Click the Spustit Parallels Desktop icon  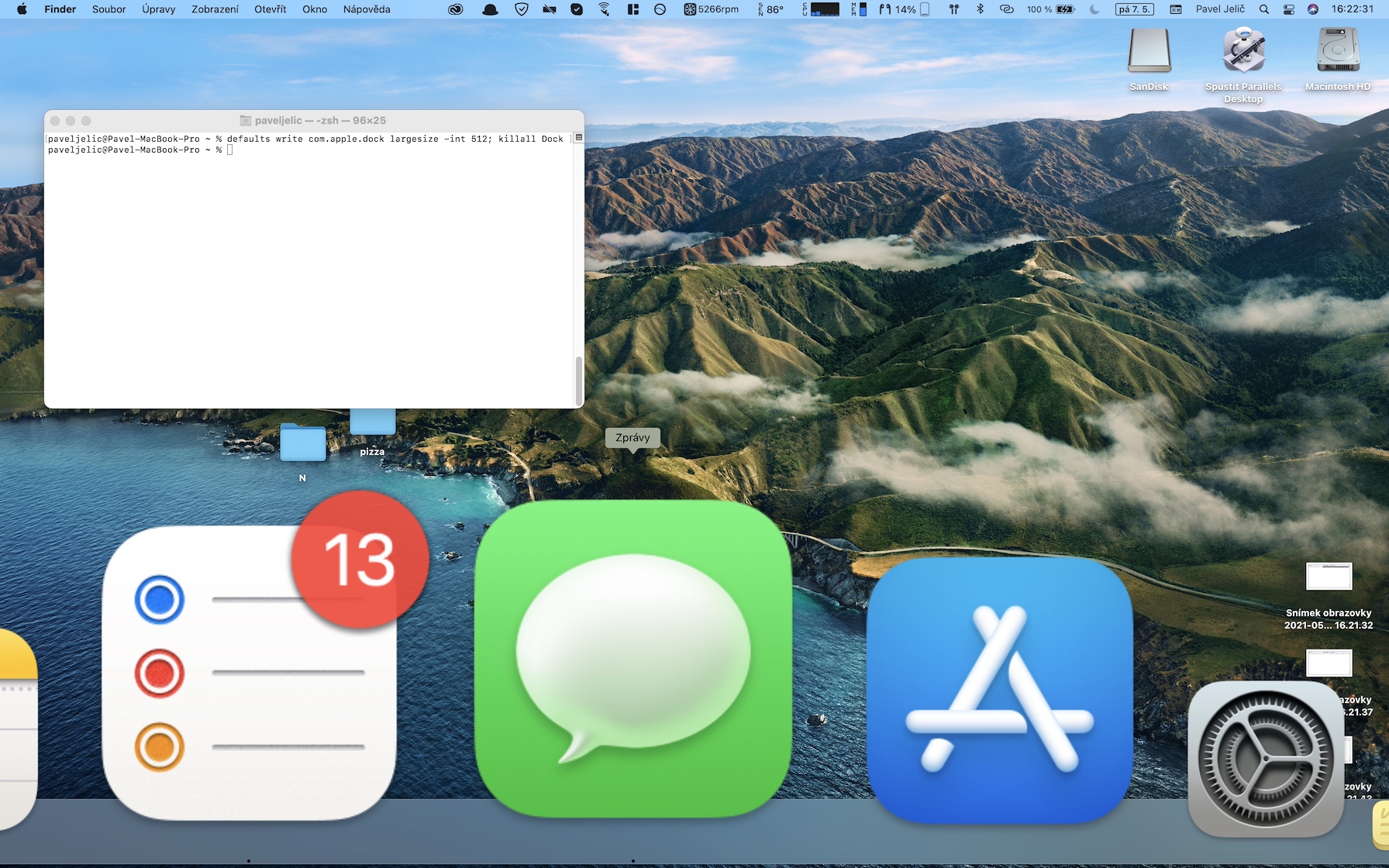point(1243,53)
